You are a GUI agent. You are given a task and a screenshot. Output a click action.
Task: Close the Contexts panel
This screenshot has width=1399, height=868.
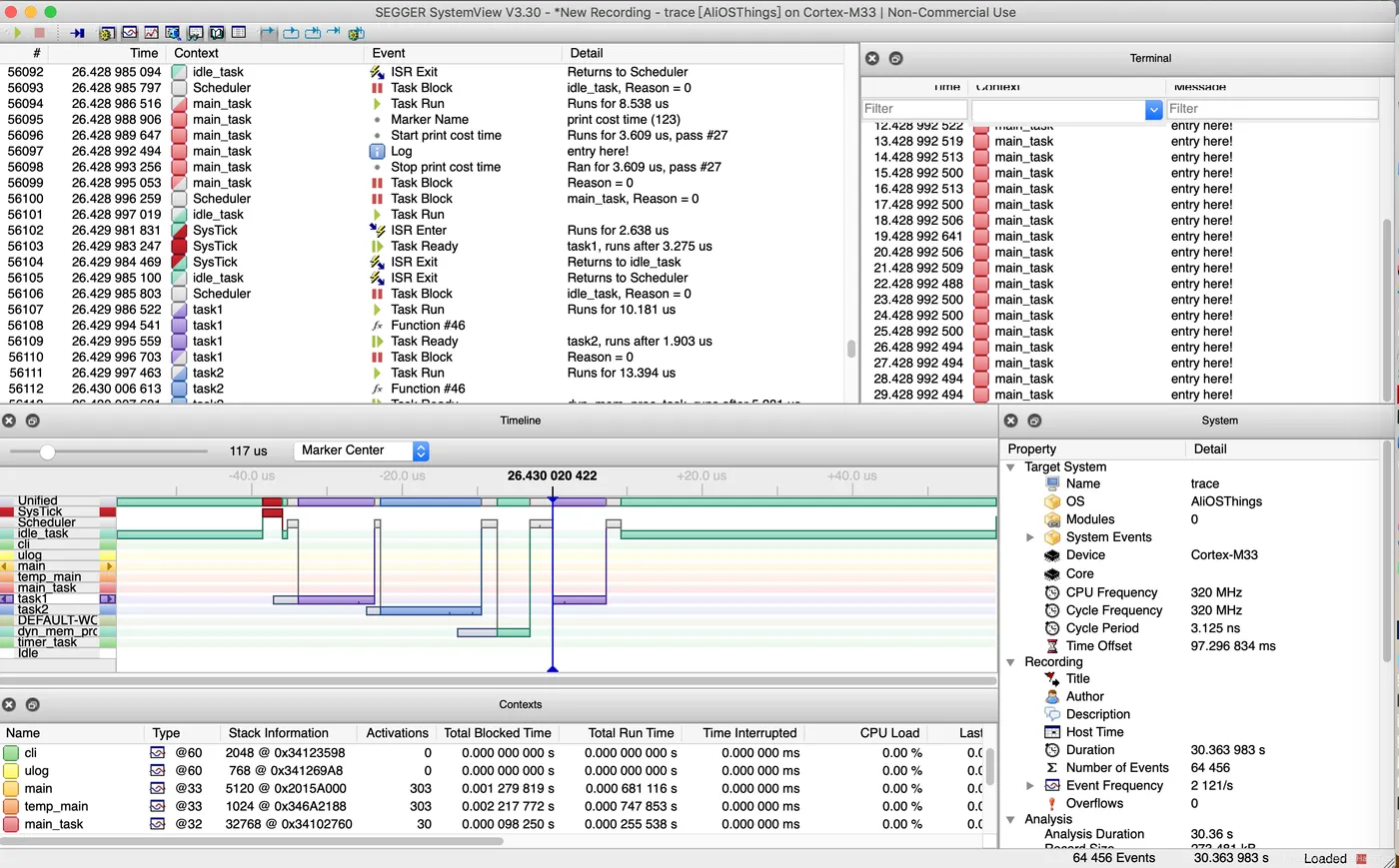click(x=9, y=705)
